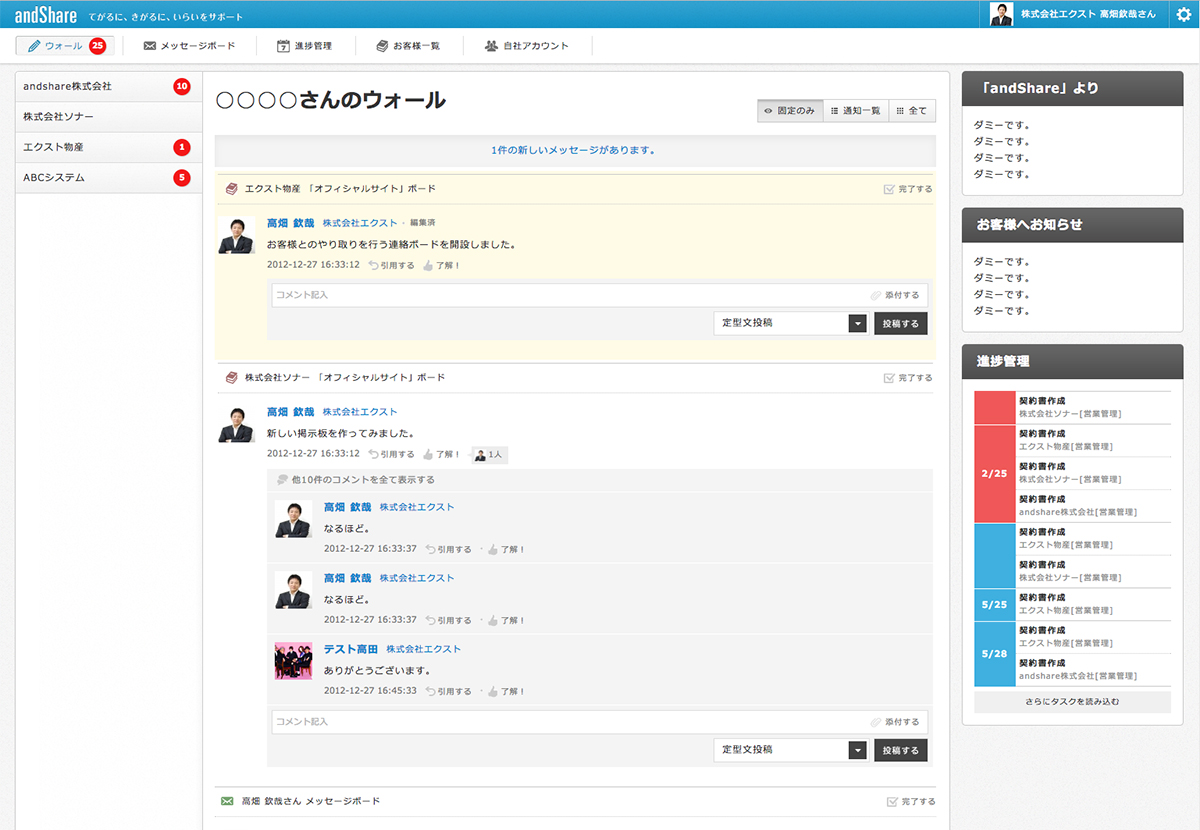Click the 1件の新しいメッセージ notification link
Screen dimensions: 1200x830
[574, 150]
